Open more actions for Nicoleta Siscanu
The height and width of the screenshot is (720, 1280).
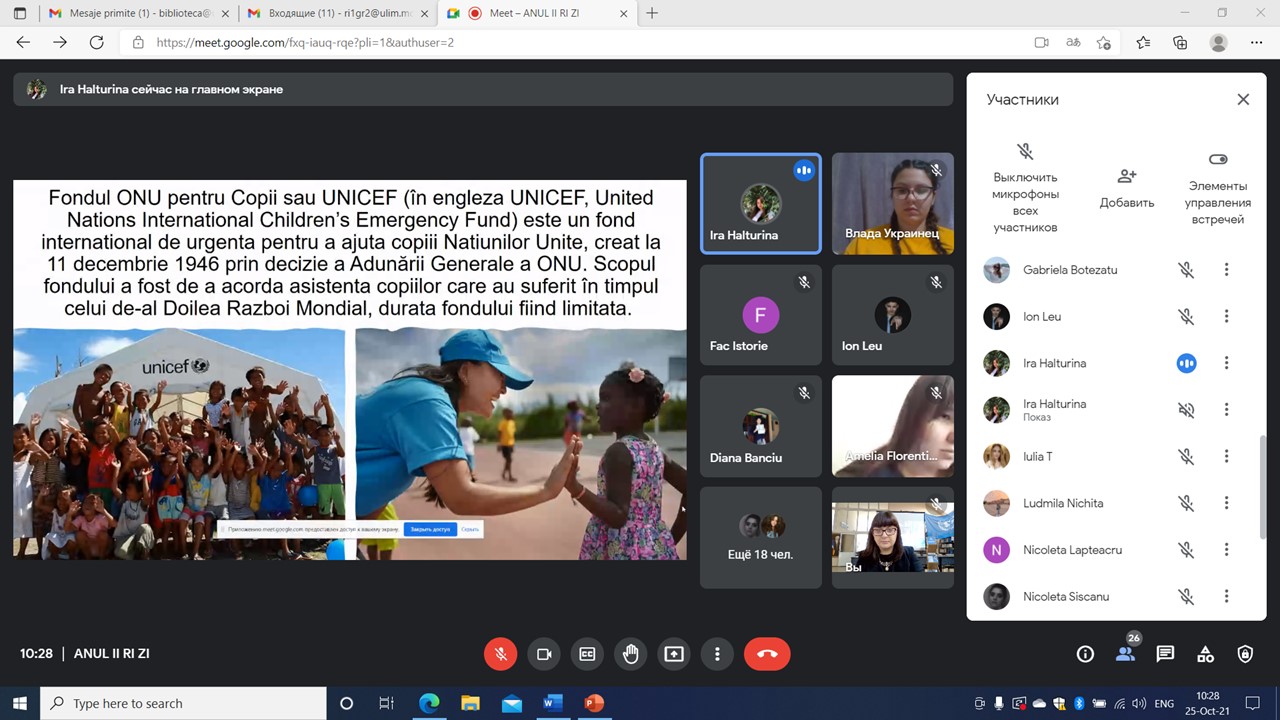(1226, 597)
